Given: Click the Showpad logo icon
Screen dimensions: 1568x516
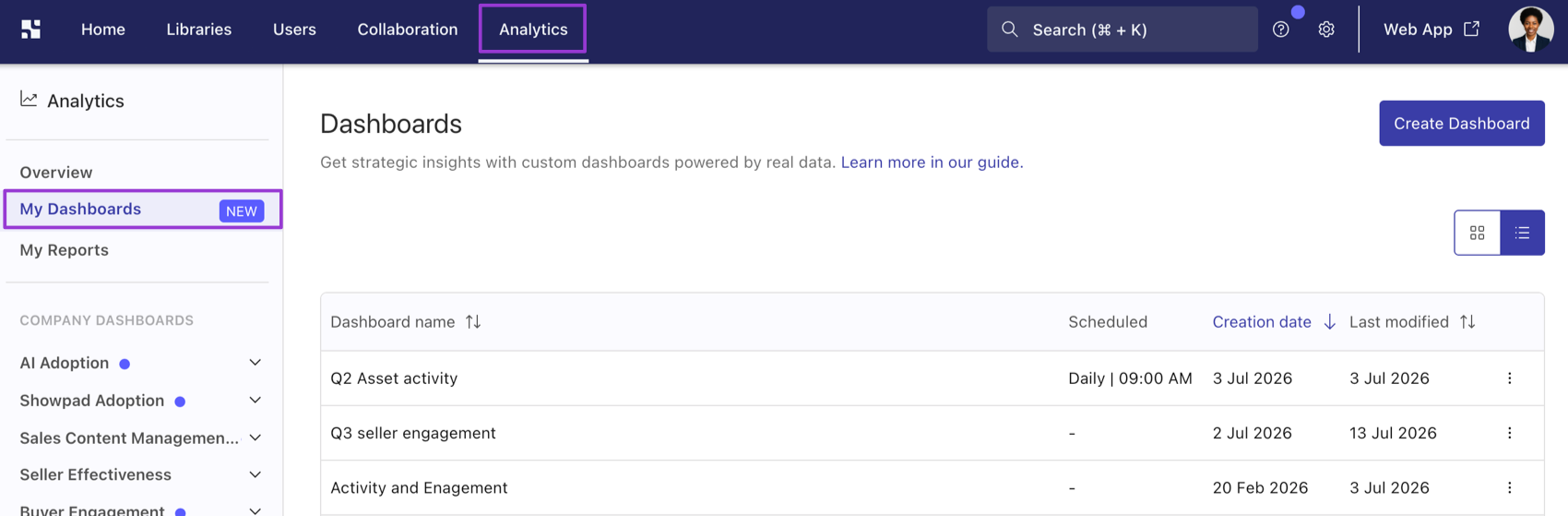Looking at the screenshot, I should click(x=30, y=30).
